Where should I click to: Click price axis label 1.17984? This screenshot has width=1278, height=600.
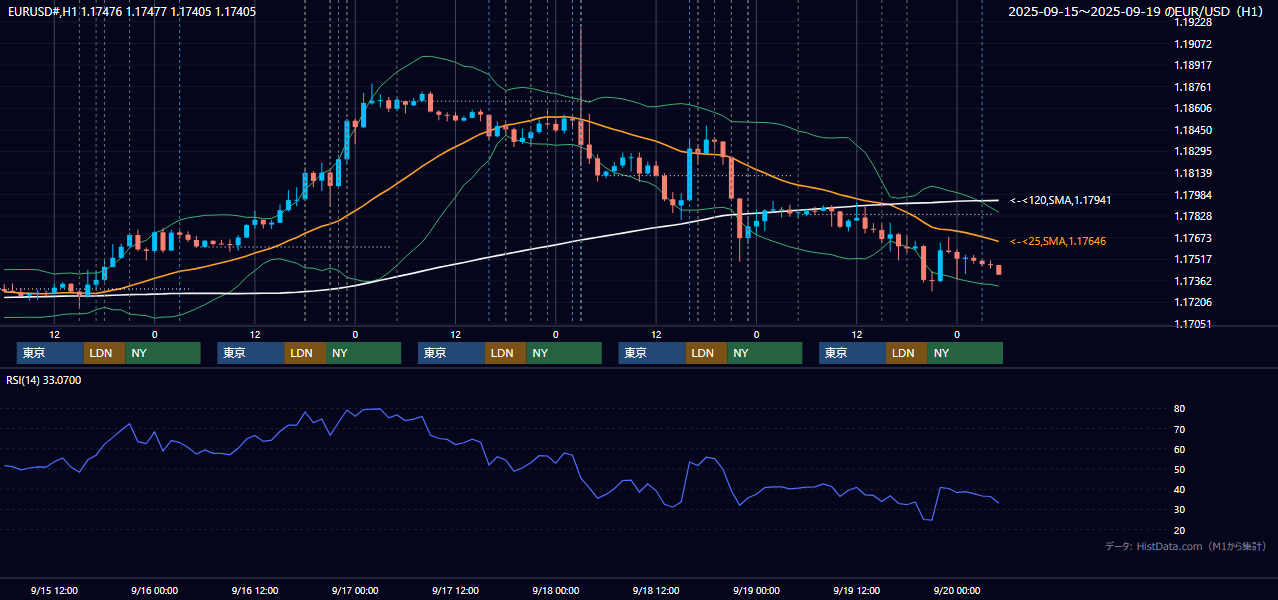(x=1194, y=195)
